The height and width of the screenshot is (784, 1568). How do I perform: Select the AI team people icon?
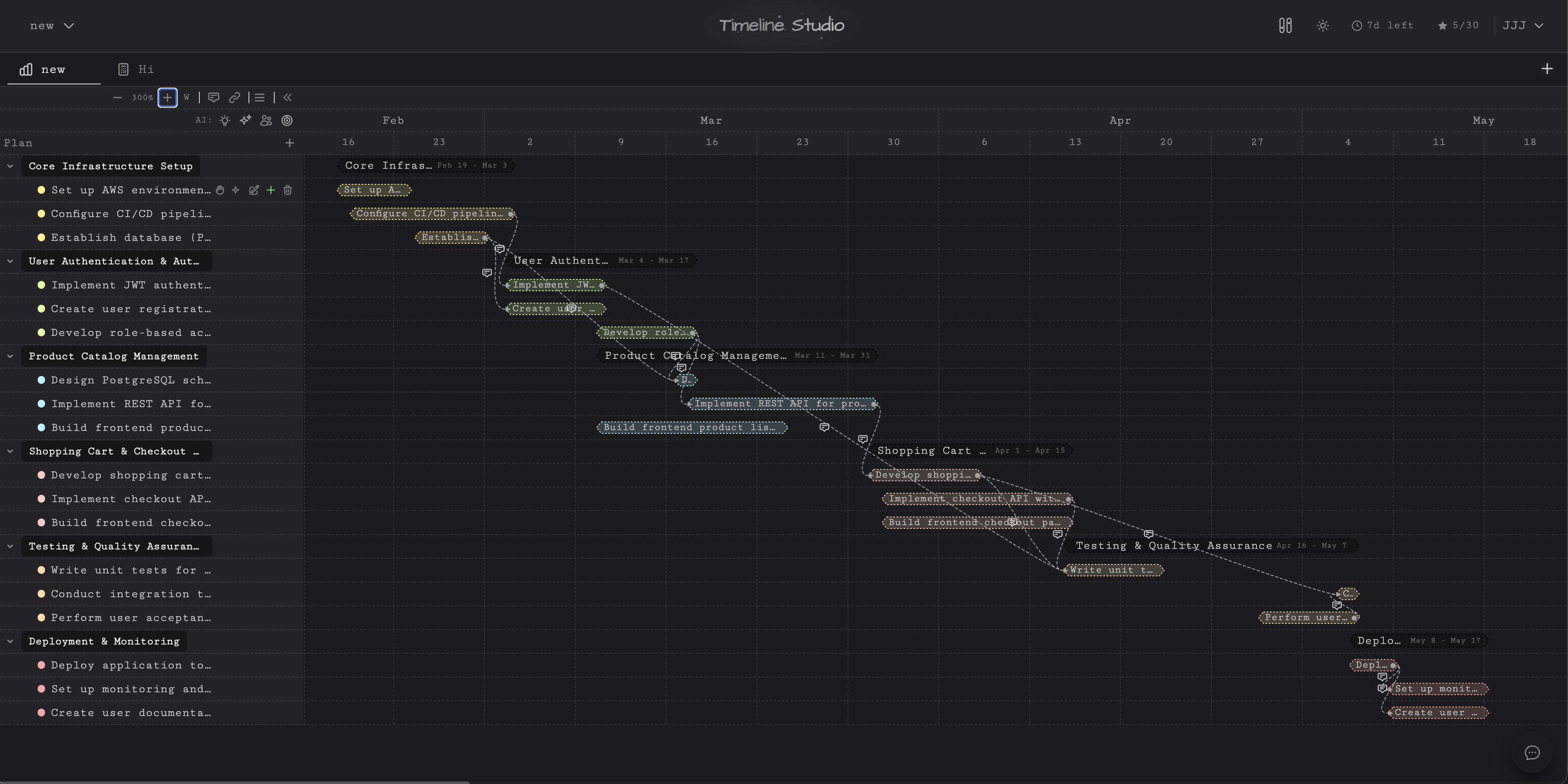[266, 120]
